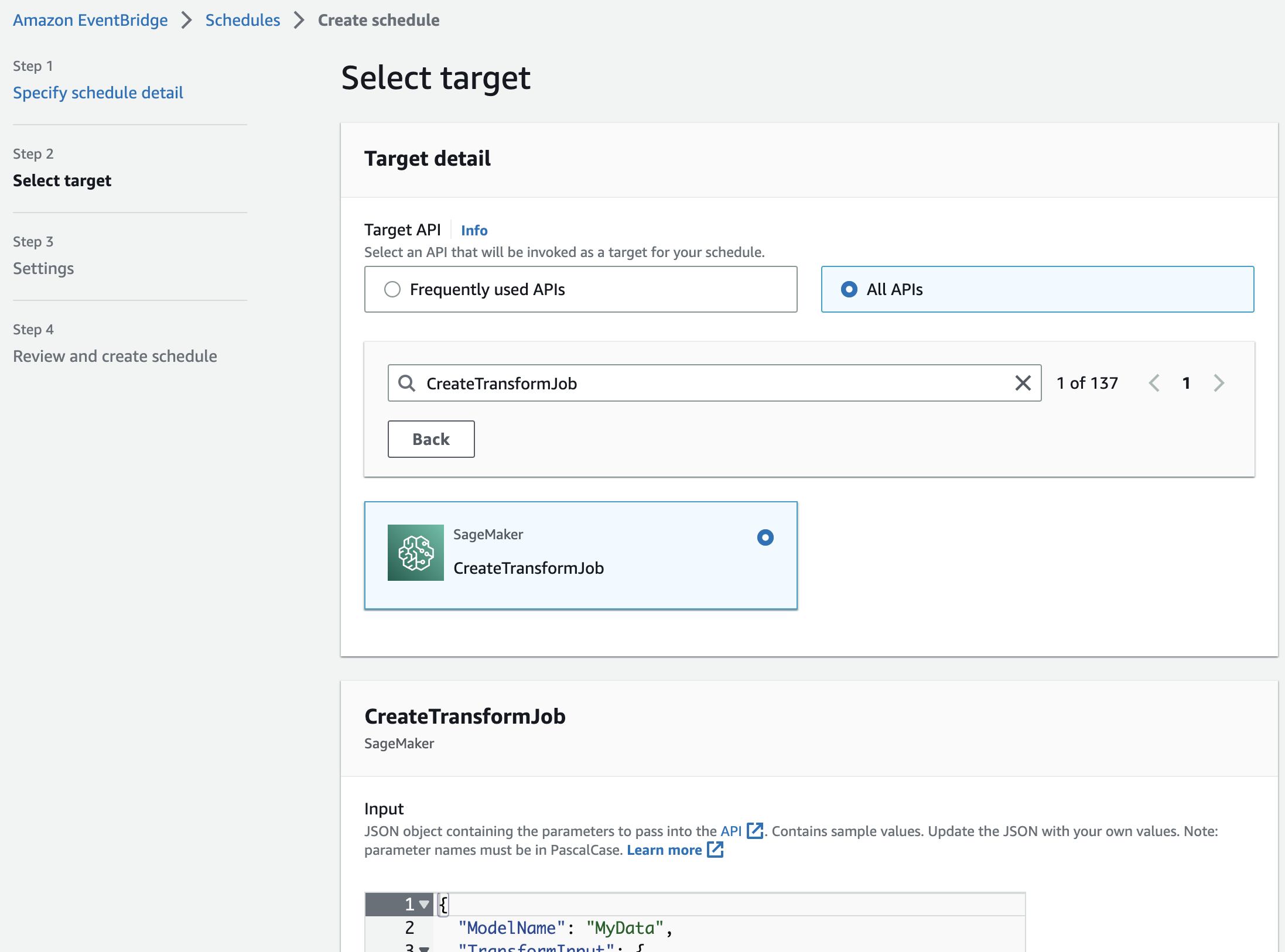The height and width of the screenshot is (952, 1285).
Task: Click the 1 of 137 results count
Action: (x=1087, y=383)
